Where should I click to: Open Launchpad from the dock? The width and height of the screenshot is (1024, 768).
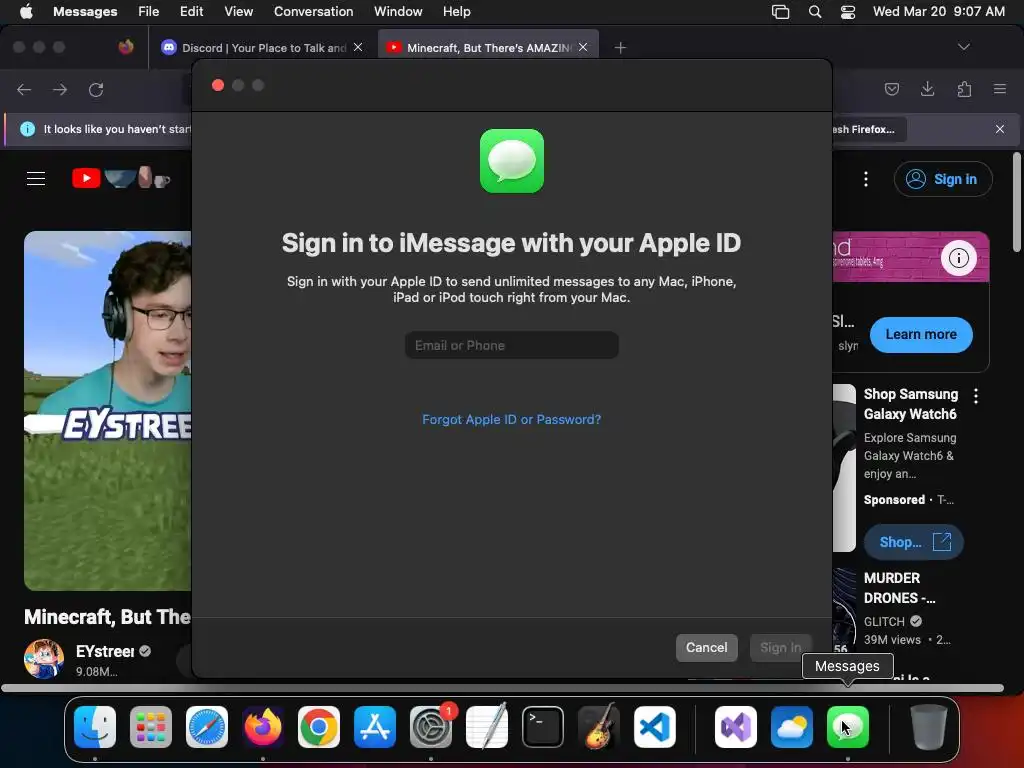151,726
